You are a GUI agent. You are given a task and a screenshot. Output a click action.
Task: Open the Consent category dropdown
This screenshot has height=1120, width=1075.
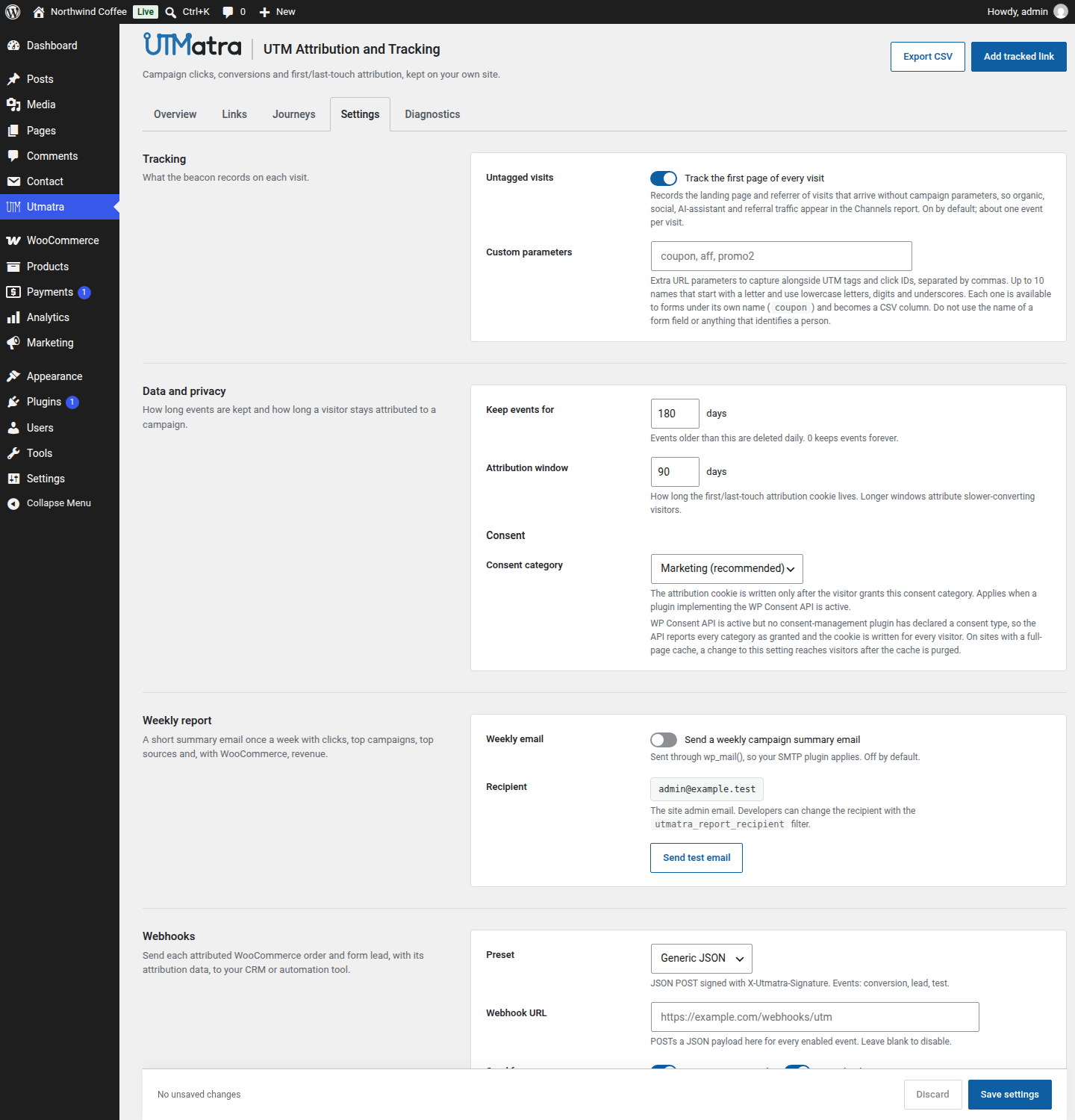tap(727, 569)
